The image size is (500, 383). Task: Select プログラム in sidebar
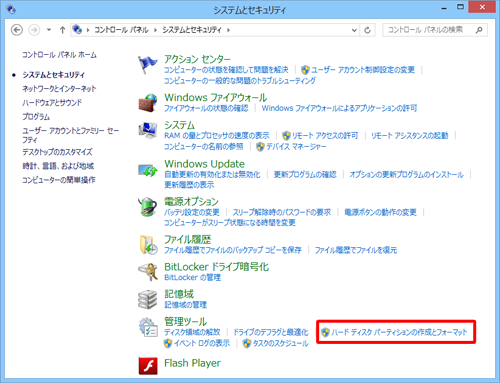click(36, 117)
